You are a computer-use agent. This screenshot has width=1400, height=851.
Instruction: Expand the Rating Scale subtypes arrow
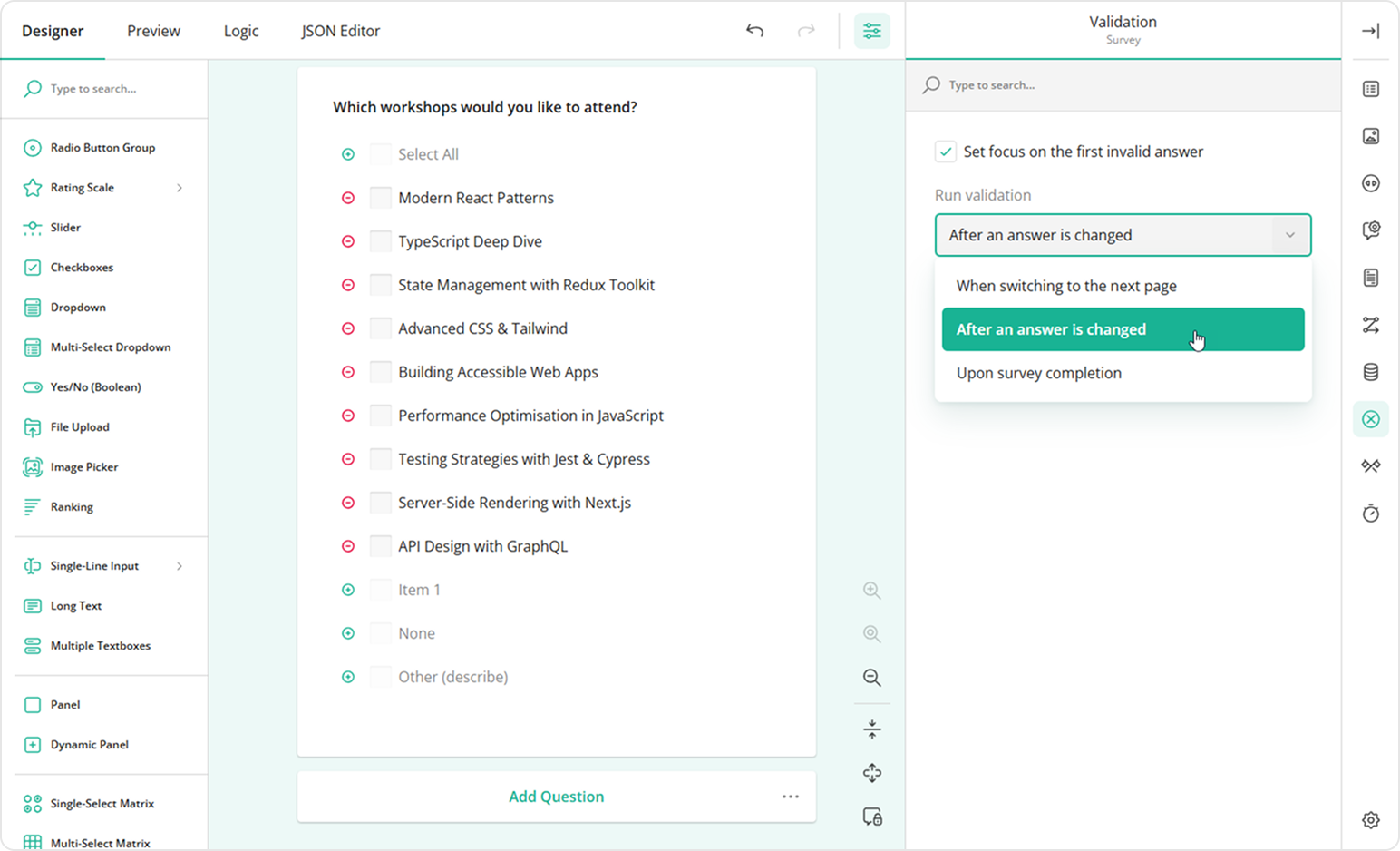coord(180,188)
